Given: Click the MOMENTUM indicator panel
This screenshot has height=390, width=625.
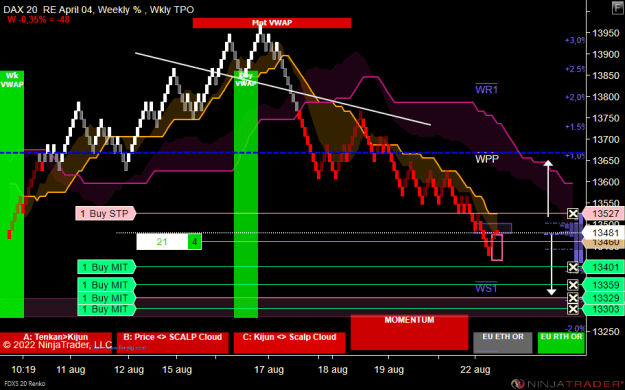Looking at the screenshot, I should [409, 332].
